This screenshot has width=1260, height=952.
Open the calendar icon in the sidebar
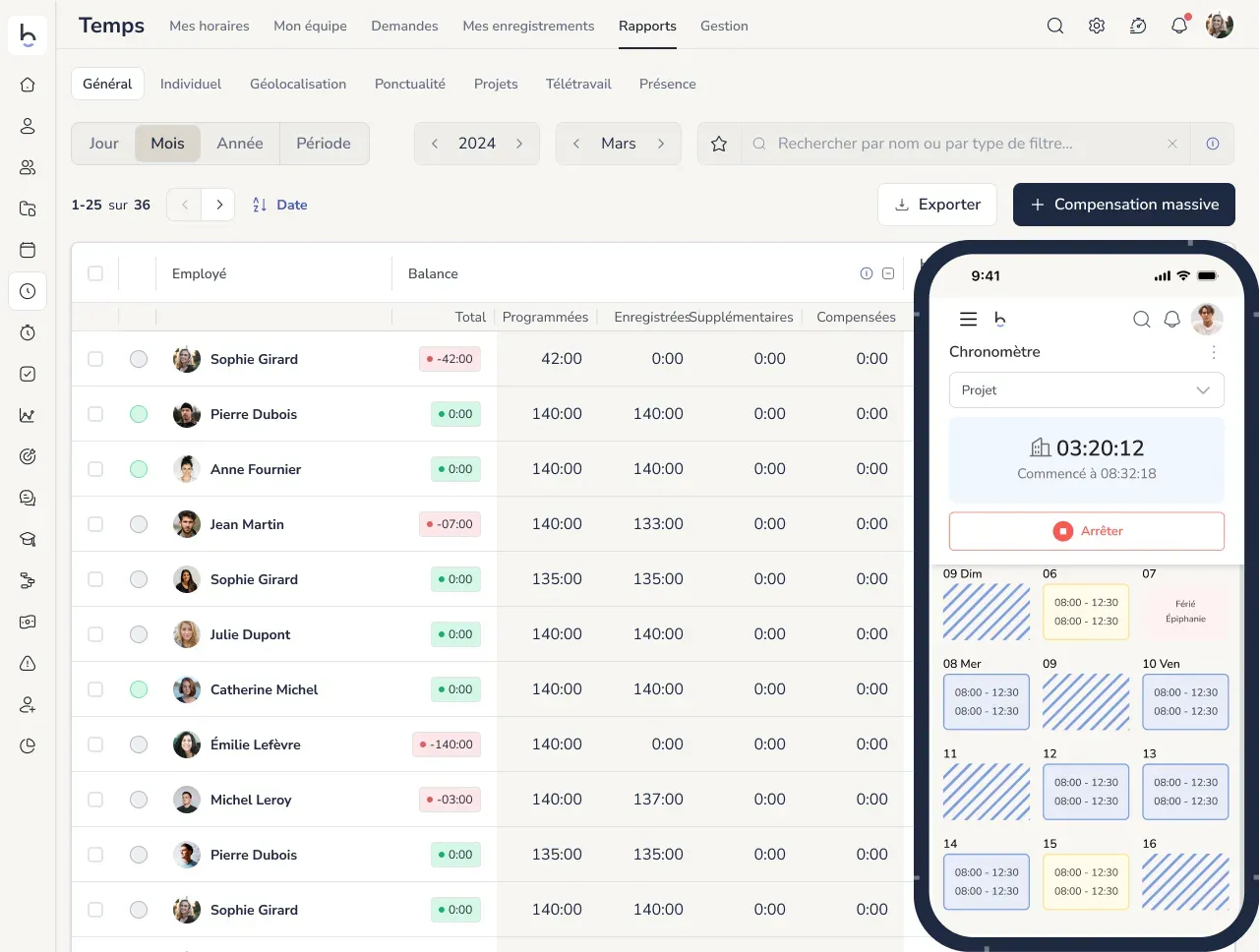(28, 250)
